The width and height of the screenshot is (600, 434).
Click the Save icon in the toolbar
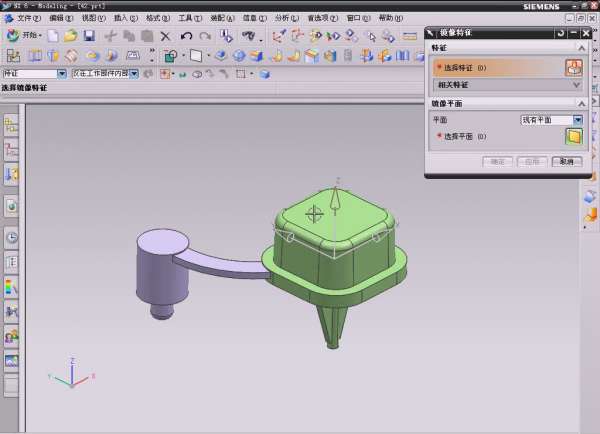(89, 36)
